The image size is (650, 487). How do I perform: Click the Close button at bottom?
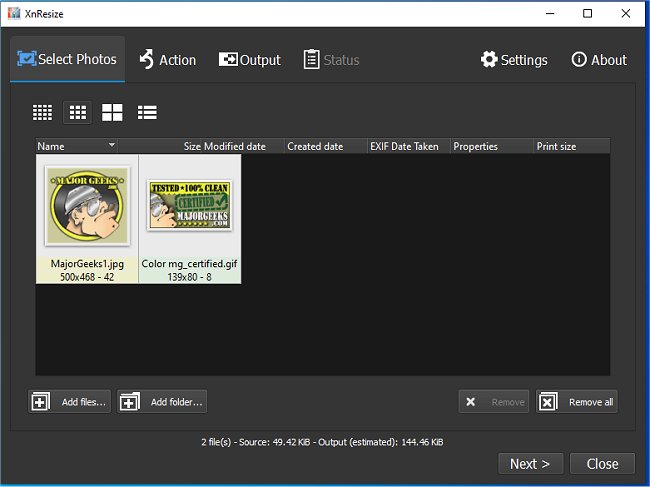[x=602, y=463]
